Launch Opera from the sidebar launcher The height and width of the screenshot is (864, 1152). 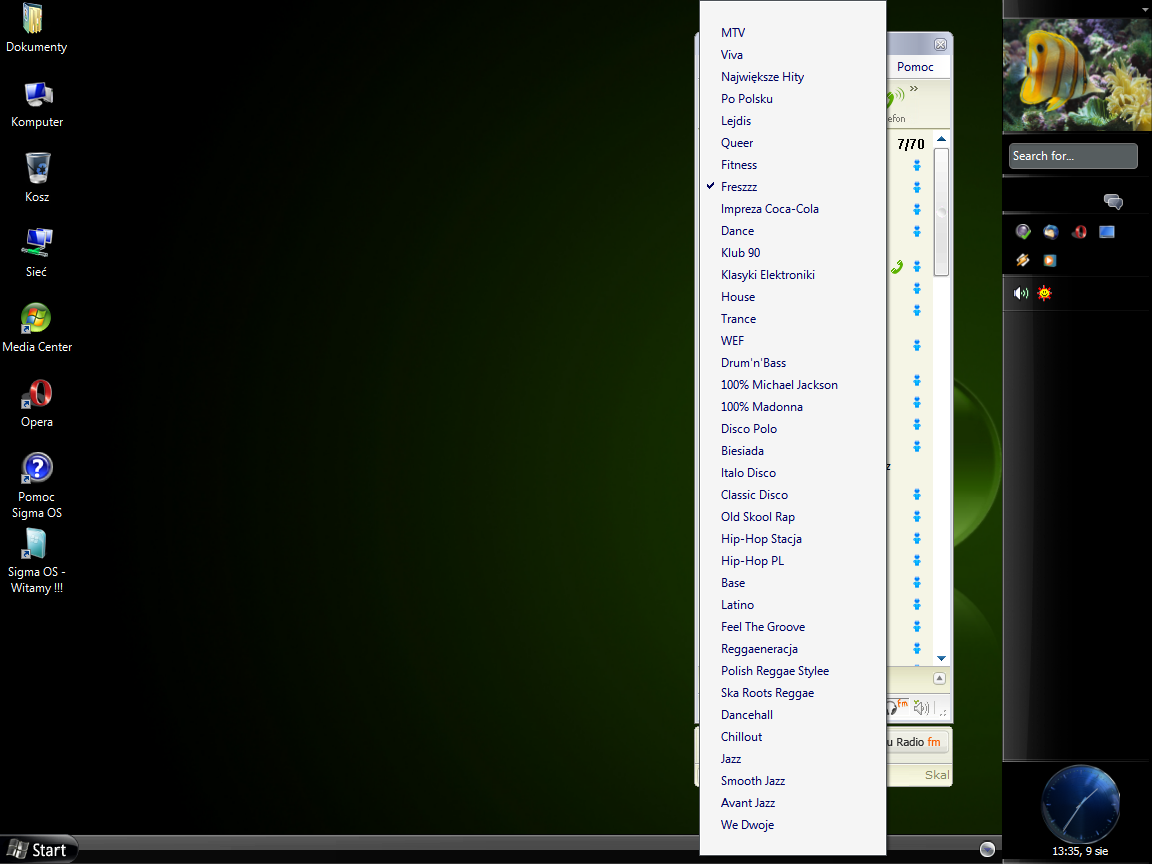click(1079, 232)
